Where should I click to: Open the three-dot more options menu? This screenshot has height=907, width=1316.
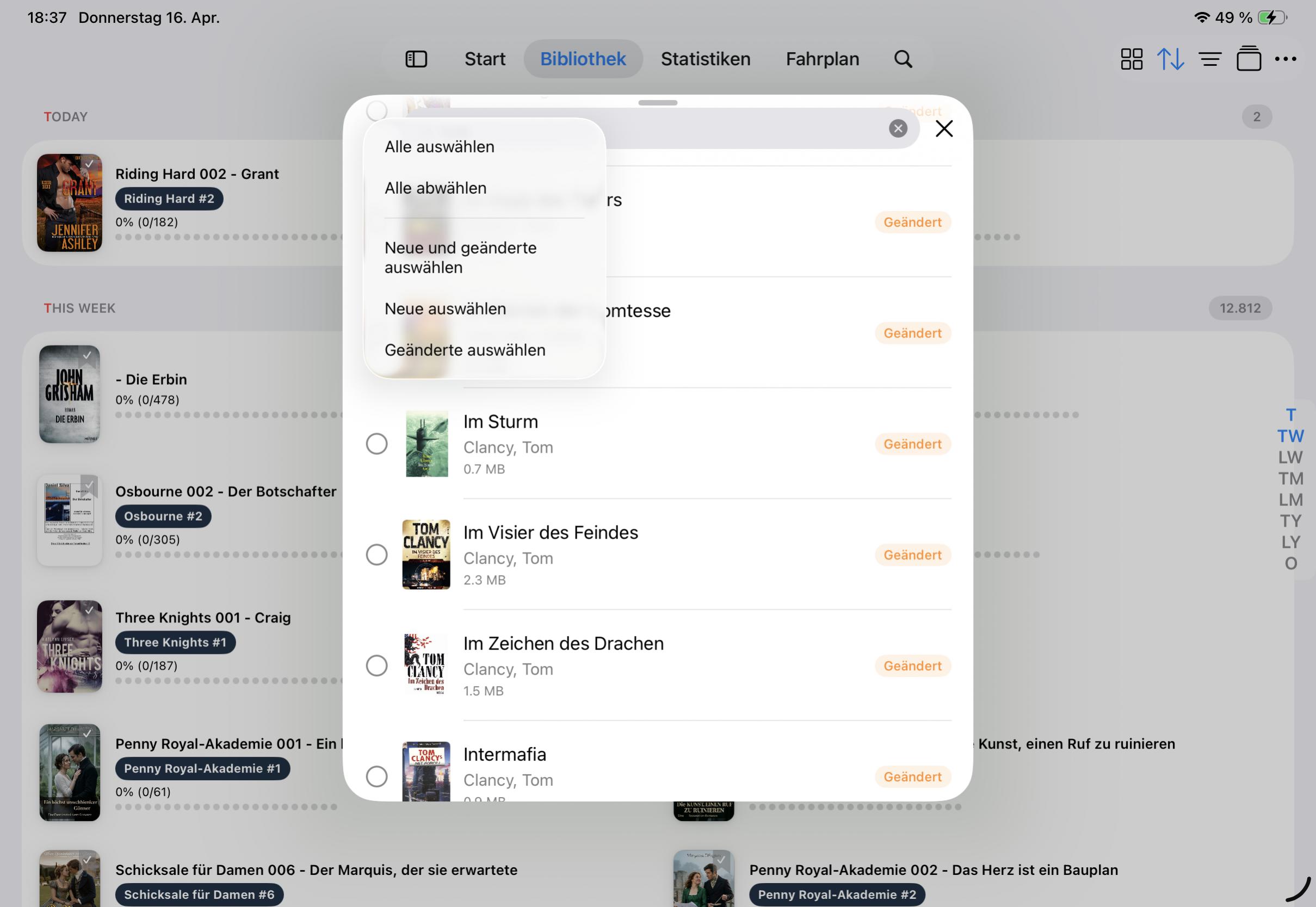1286,59
